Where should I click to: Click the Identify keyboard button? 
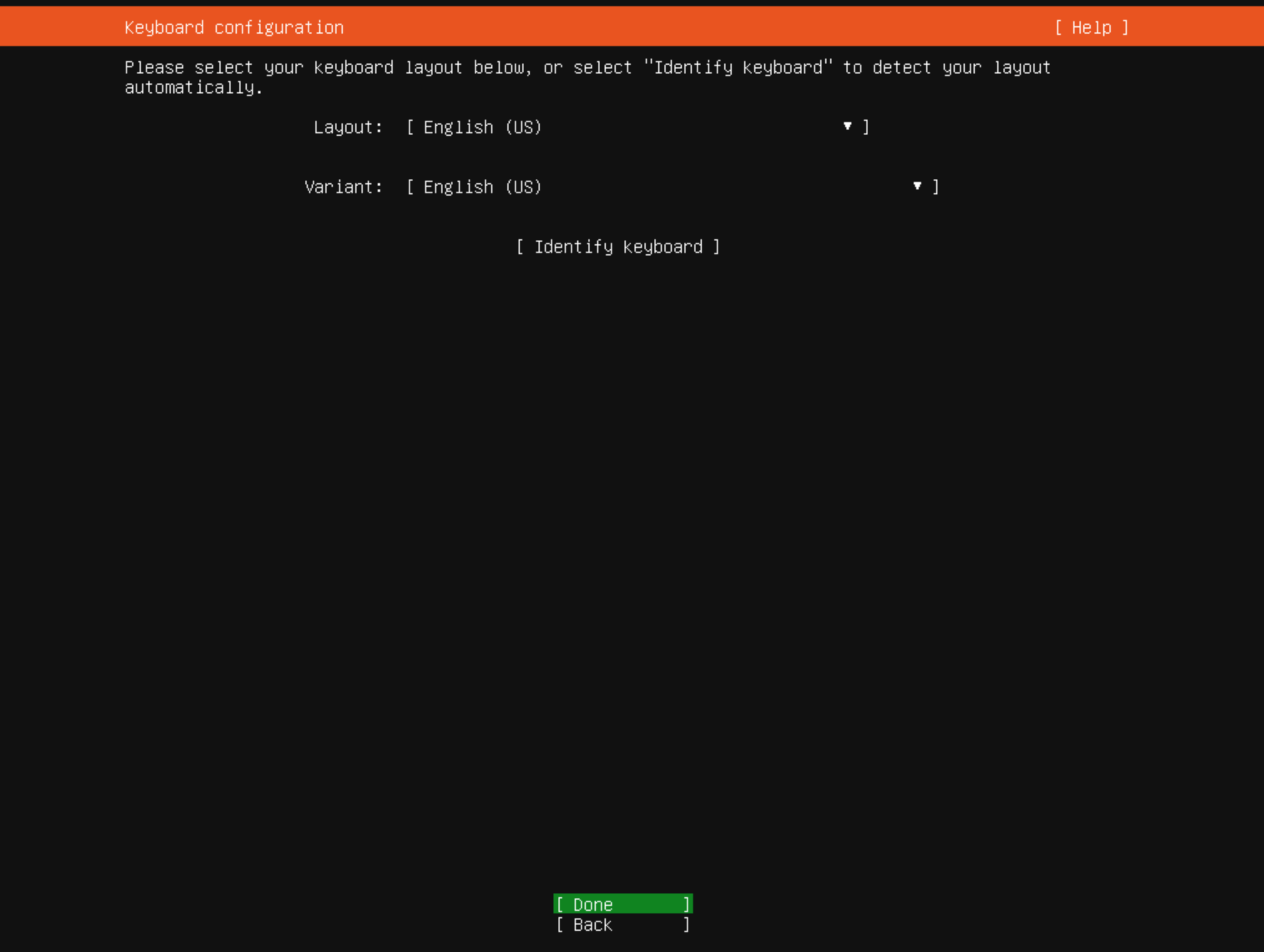pos(618,247)
